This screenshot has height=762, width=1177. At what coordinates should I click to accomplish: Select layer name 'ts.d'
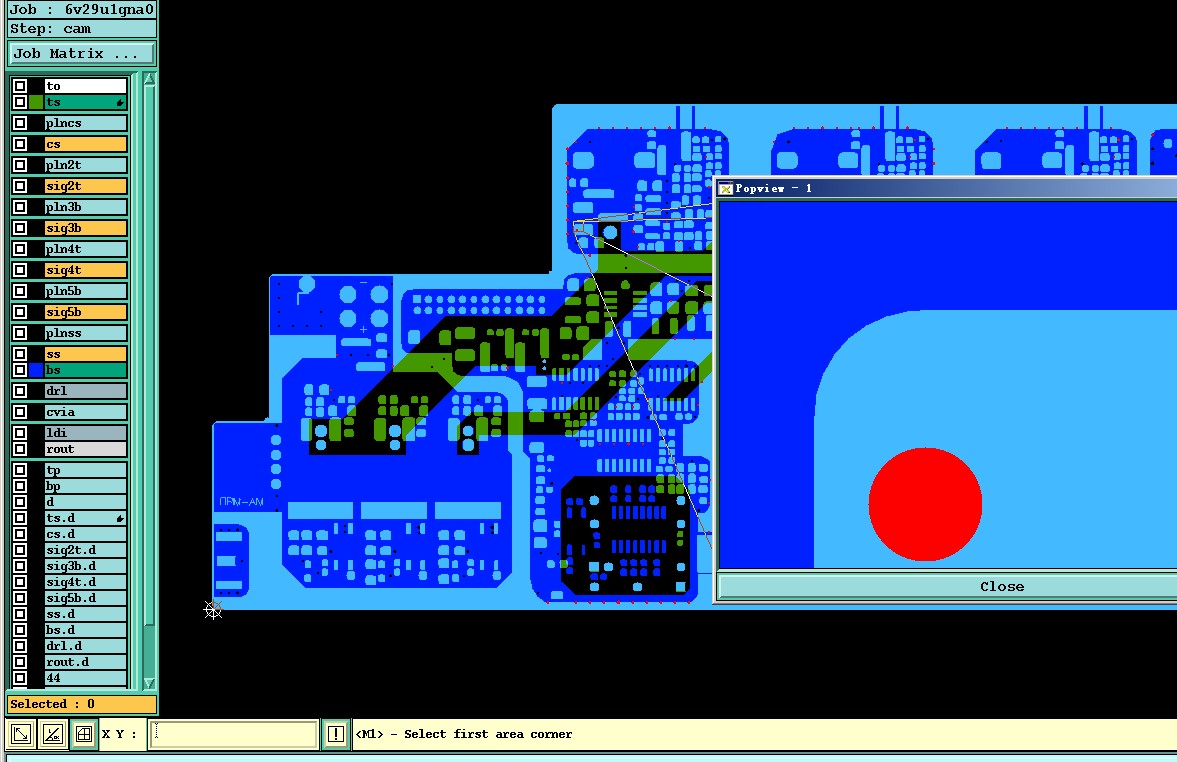coord(86,518)
